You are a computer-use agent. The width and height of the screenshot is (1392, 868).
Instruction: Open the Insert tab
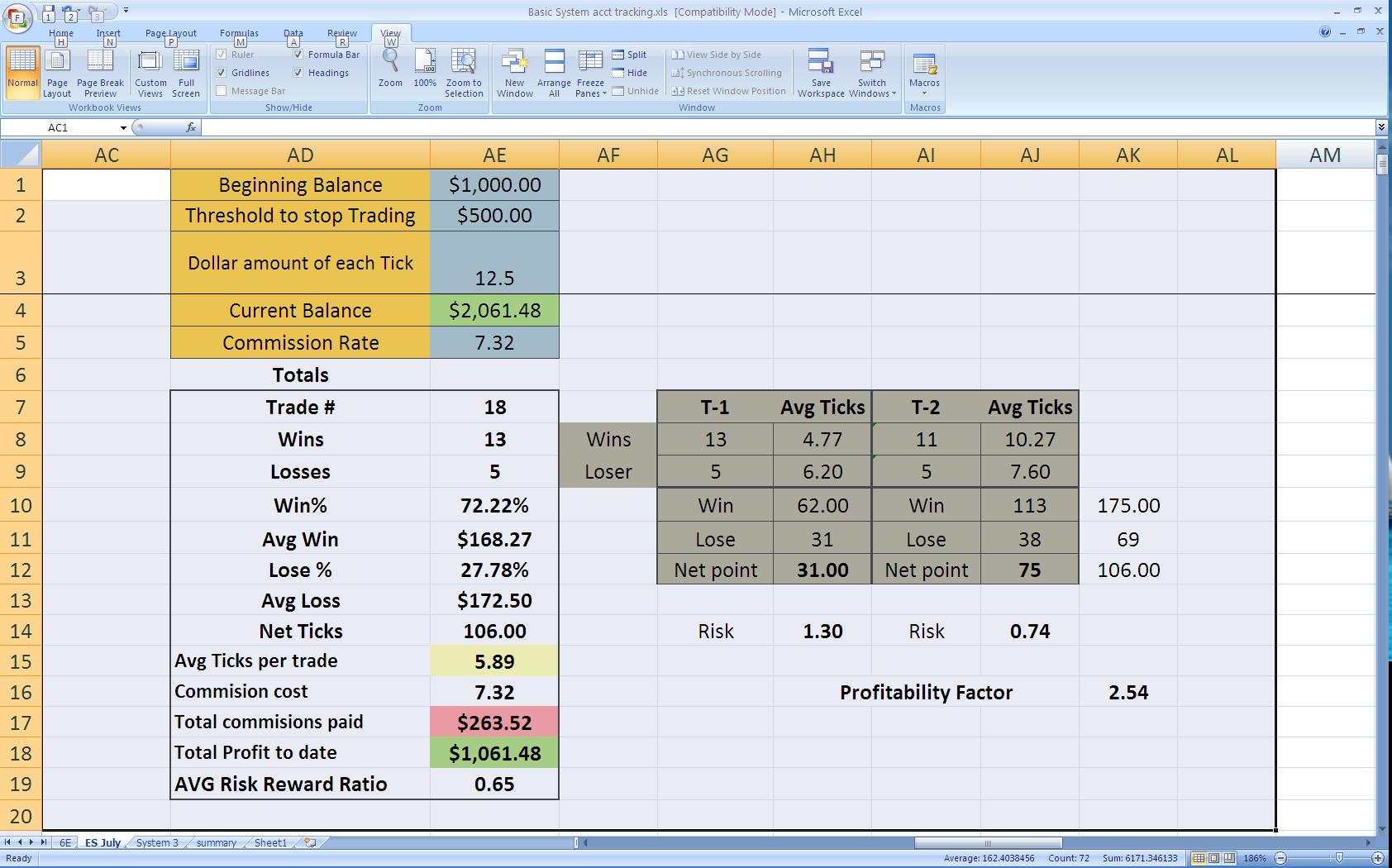[108, 34]
